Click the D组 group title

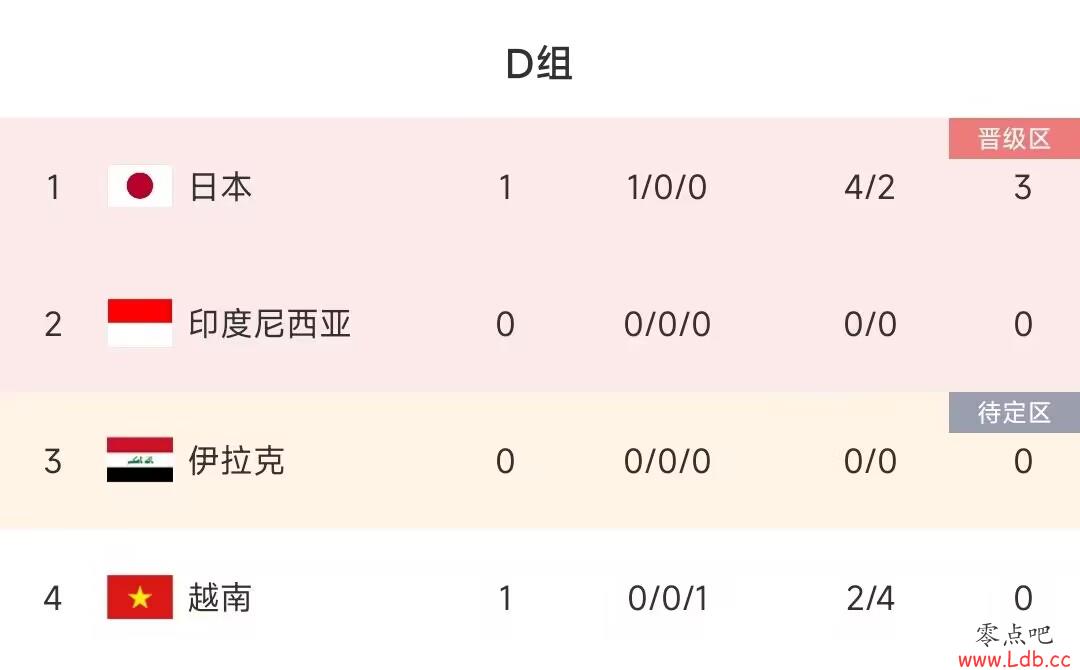[539, 63]
